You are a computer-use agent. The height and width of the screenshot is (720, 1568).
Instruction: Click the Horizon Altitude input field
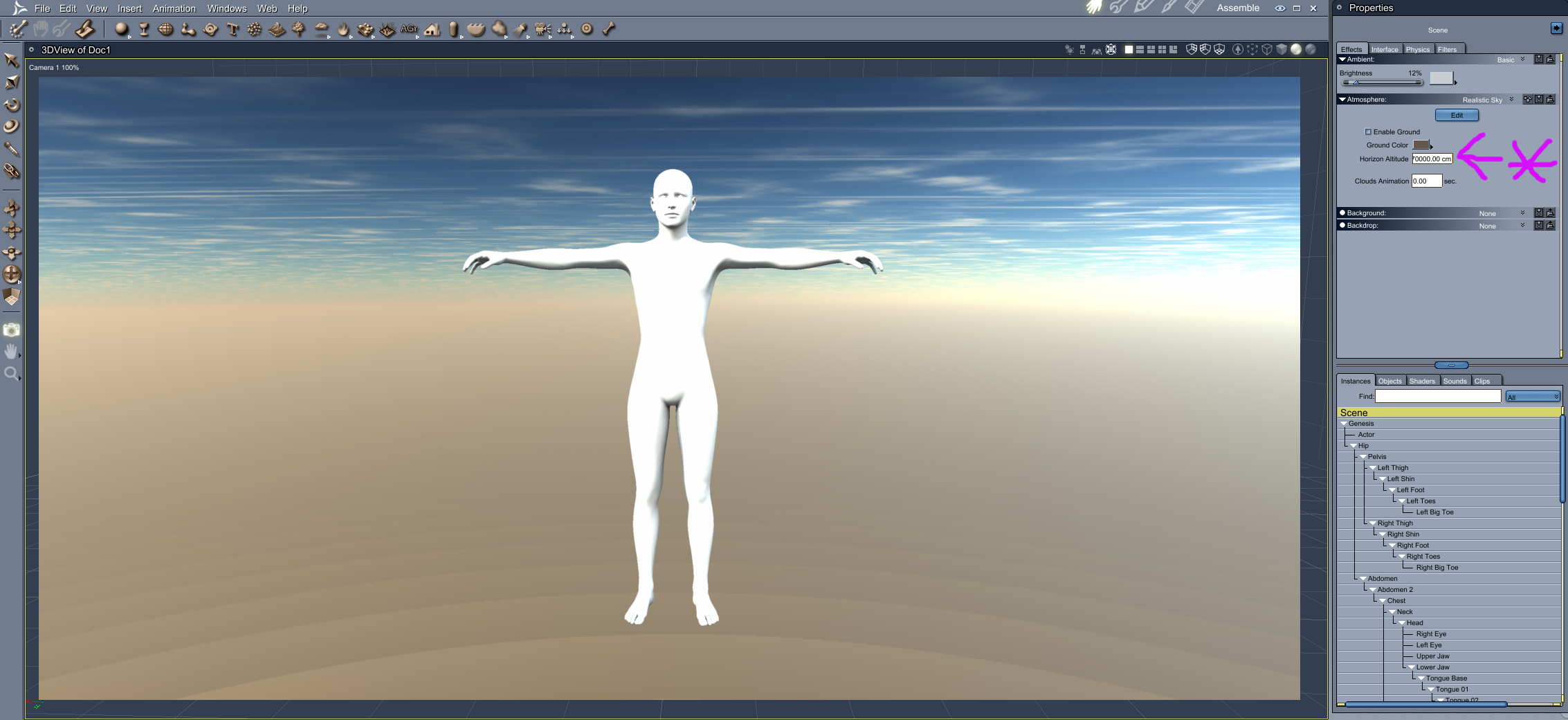pos(1432,159)
